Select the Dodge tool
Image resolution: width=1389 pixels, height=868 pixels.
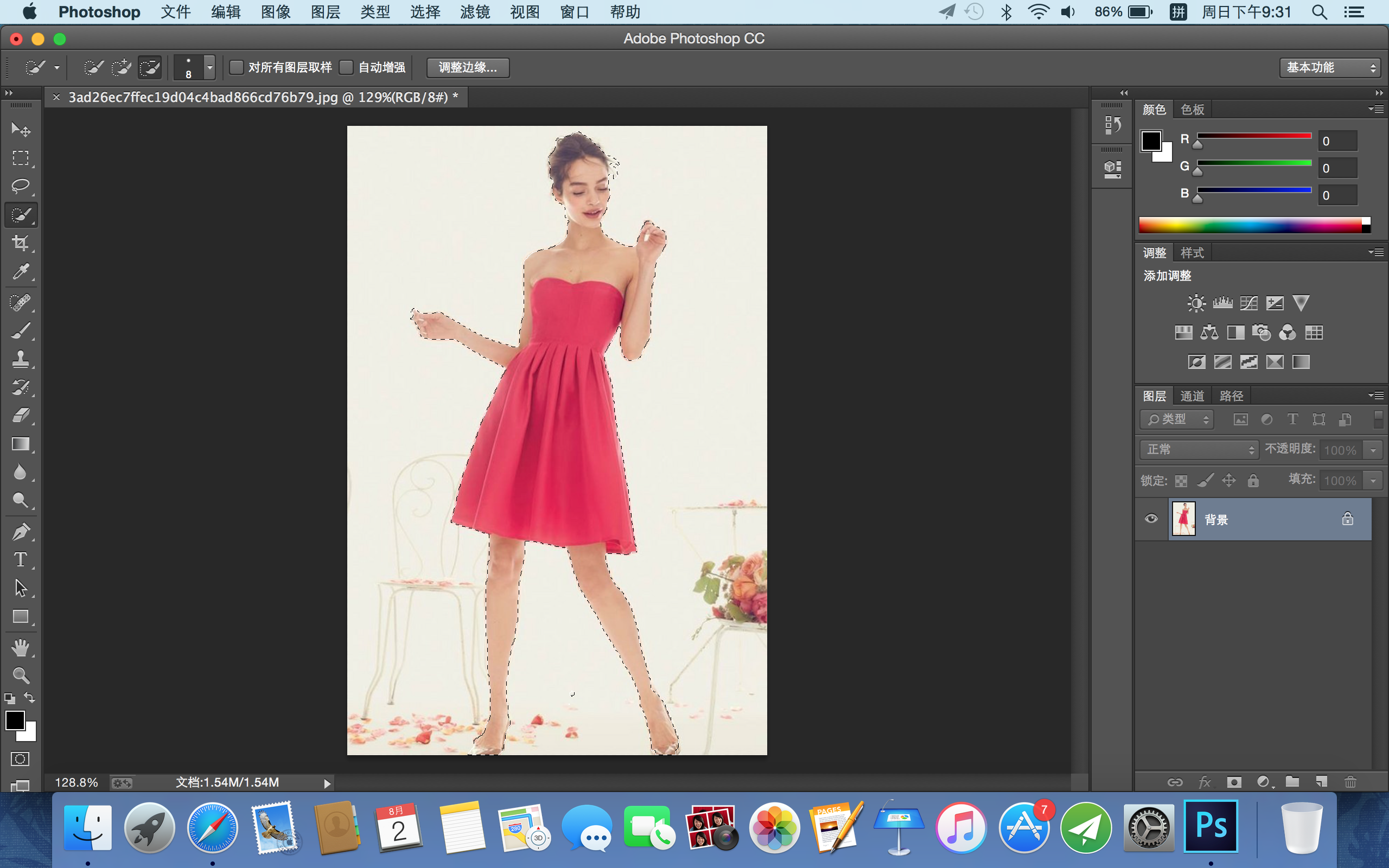coord(21,500)
